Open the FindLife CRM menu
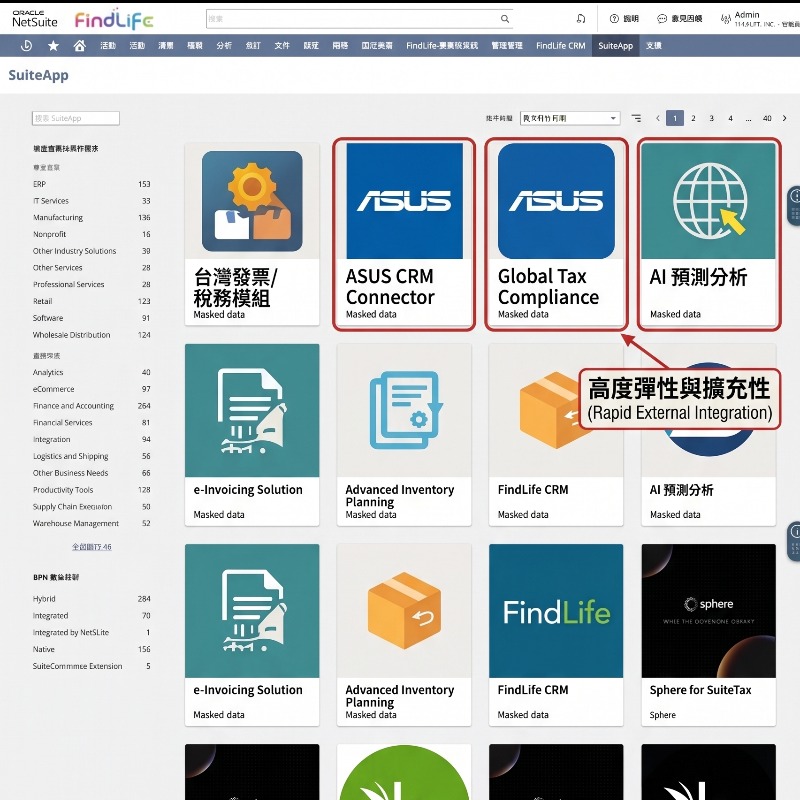 560,46
